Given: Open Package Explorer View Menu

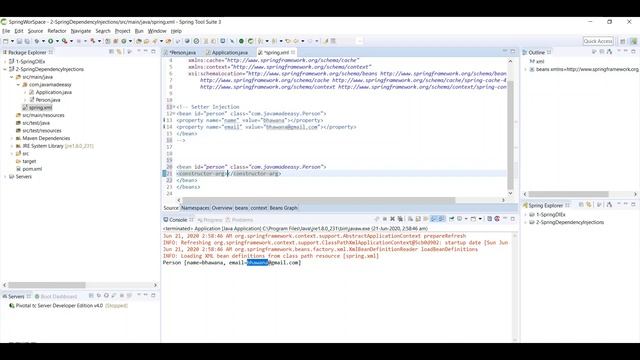Looking at the screenshot, I should click(x=129, y=52).
